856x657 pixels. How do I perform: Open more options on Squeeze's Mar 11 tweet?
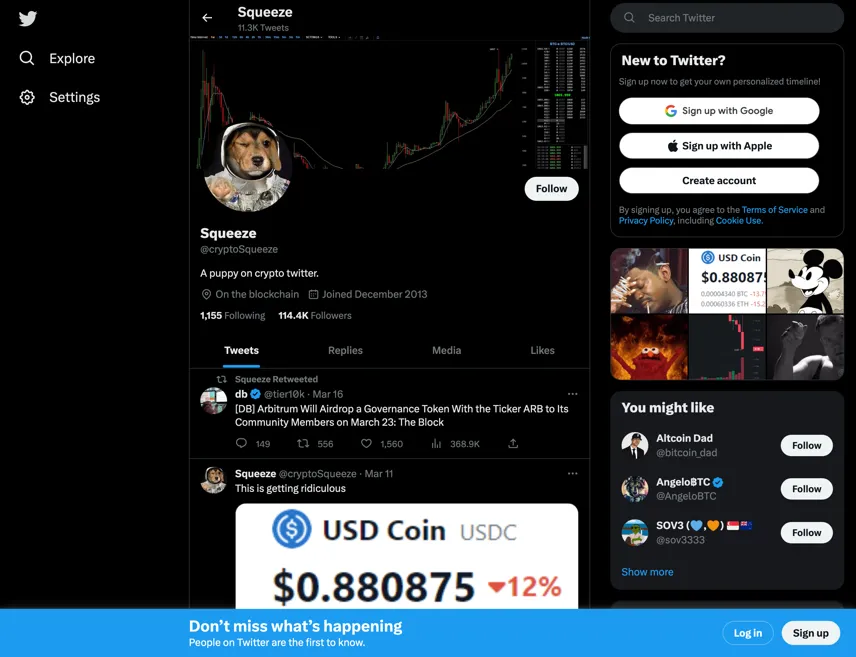point(572,473)
